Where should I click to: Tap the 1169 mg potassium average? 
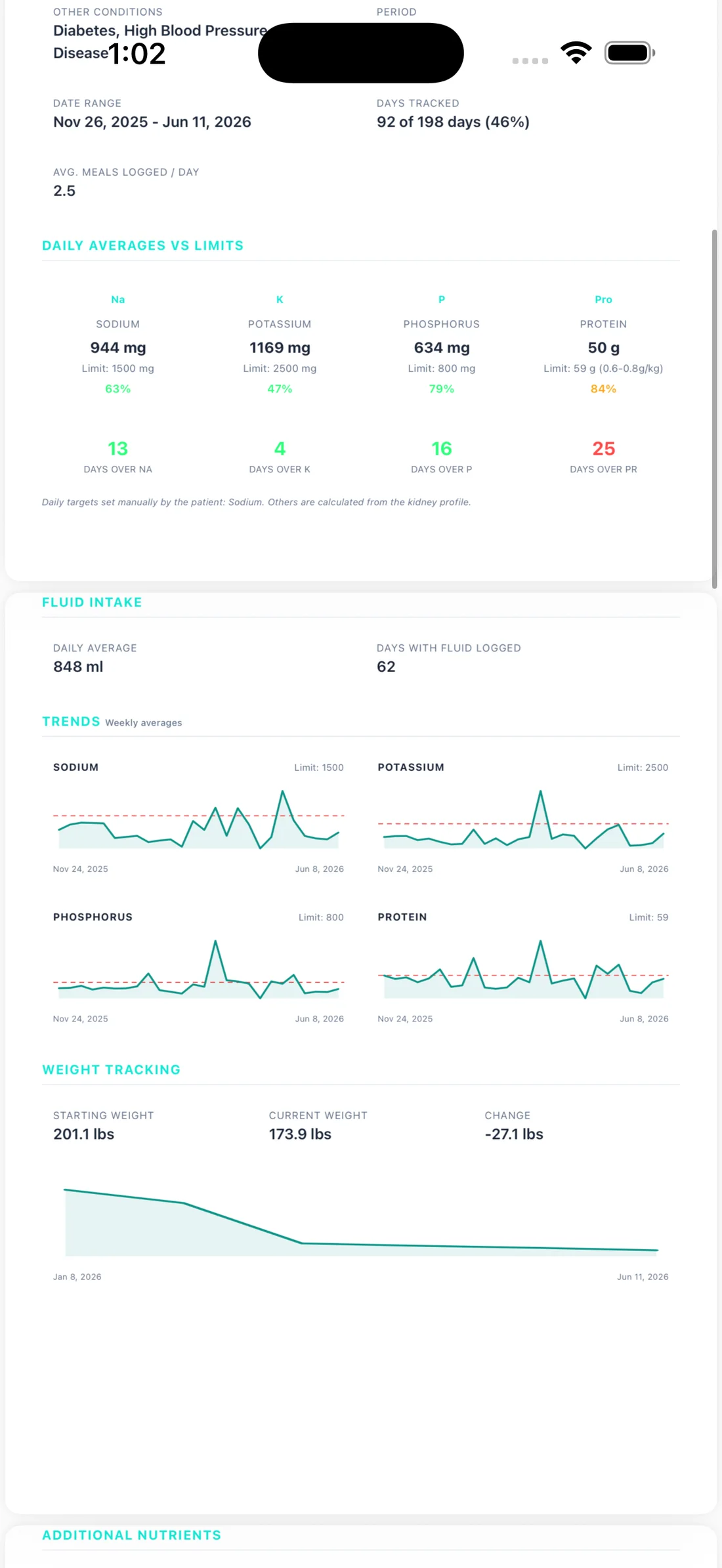(x=280, y=348)
